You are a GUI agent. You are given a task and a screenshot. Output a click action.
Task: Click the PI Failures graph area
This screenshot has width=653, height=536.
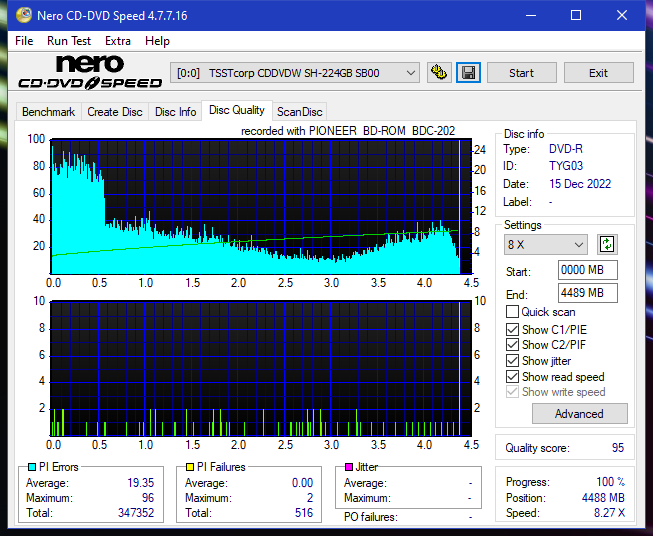(261, 368)
